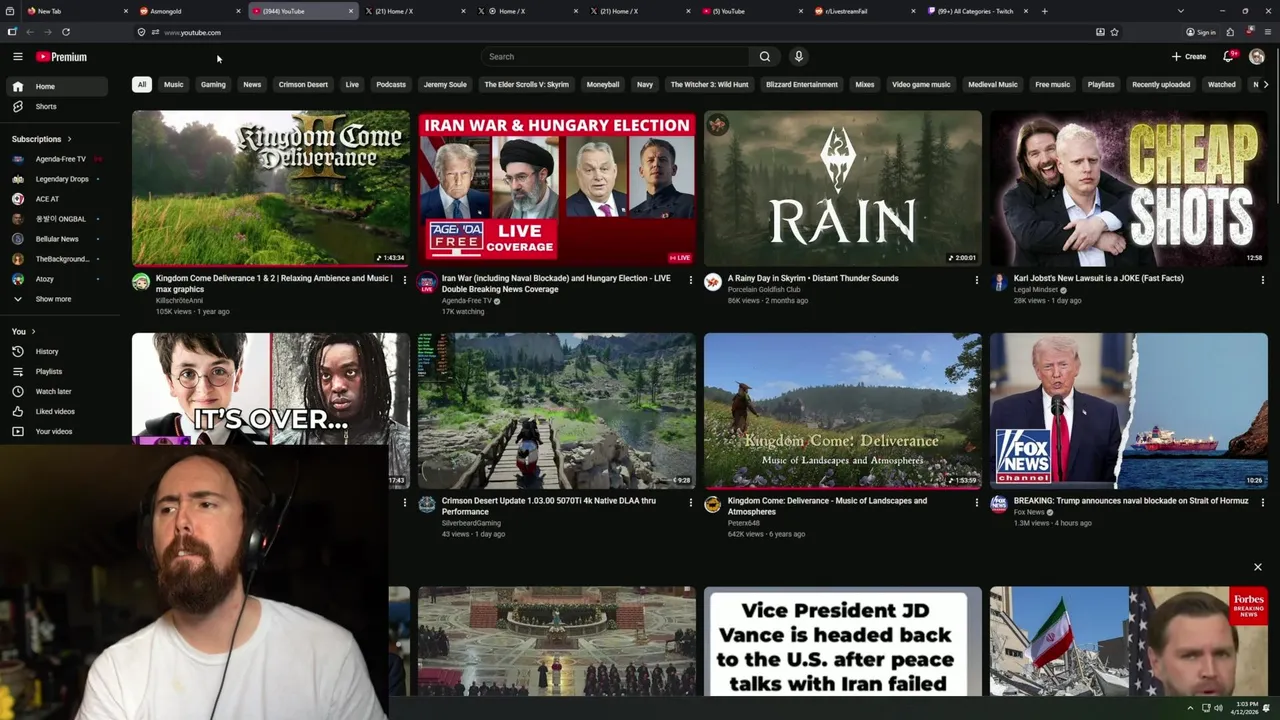Click Sign in in browser toolbar
The image size is (1280, 720).
click(x=1201, y=32)
